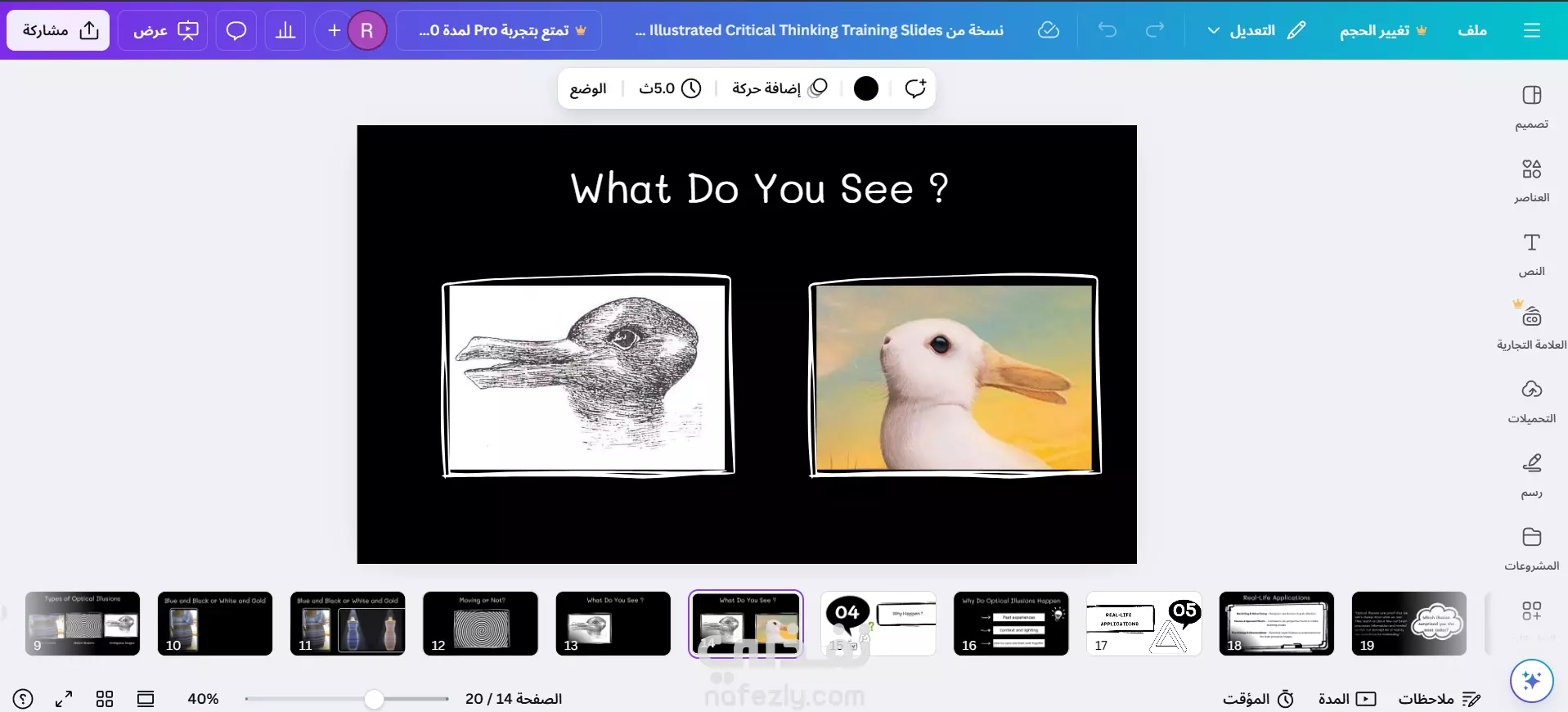Click the الصفحة 14 / 20 page indicator

click(514, 699)
